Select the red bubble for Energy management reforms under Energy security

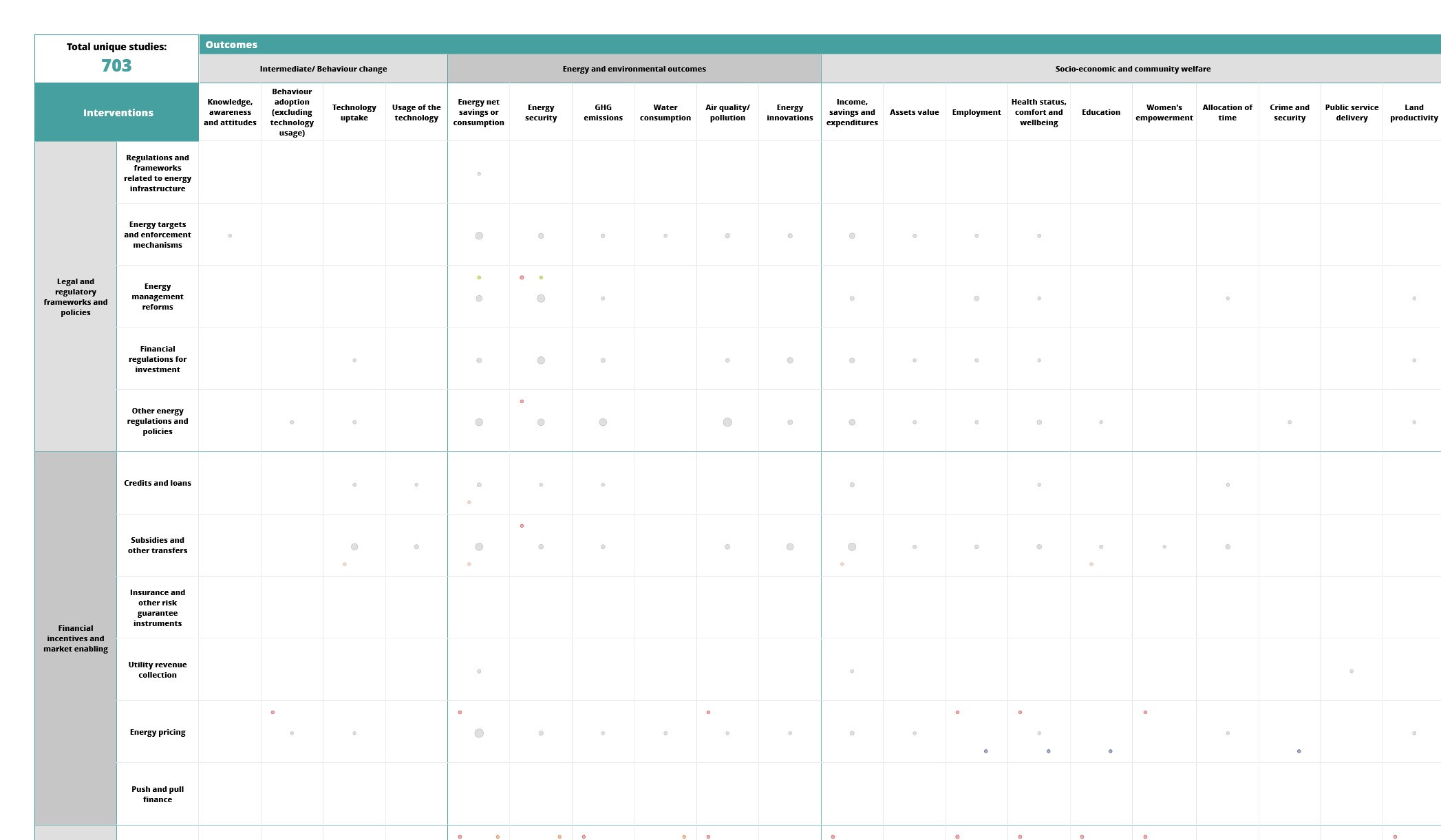522,278
